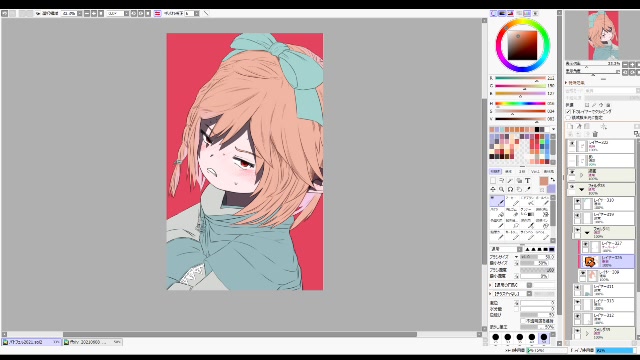Create a new normal layer

[570, 126]
